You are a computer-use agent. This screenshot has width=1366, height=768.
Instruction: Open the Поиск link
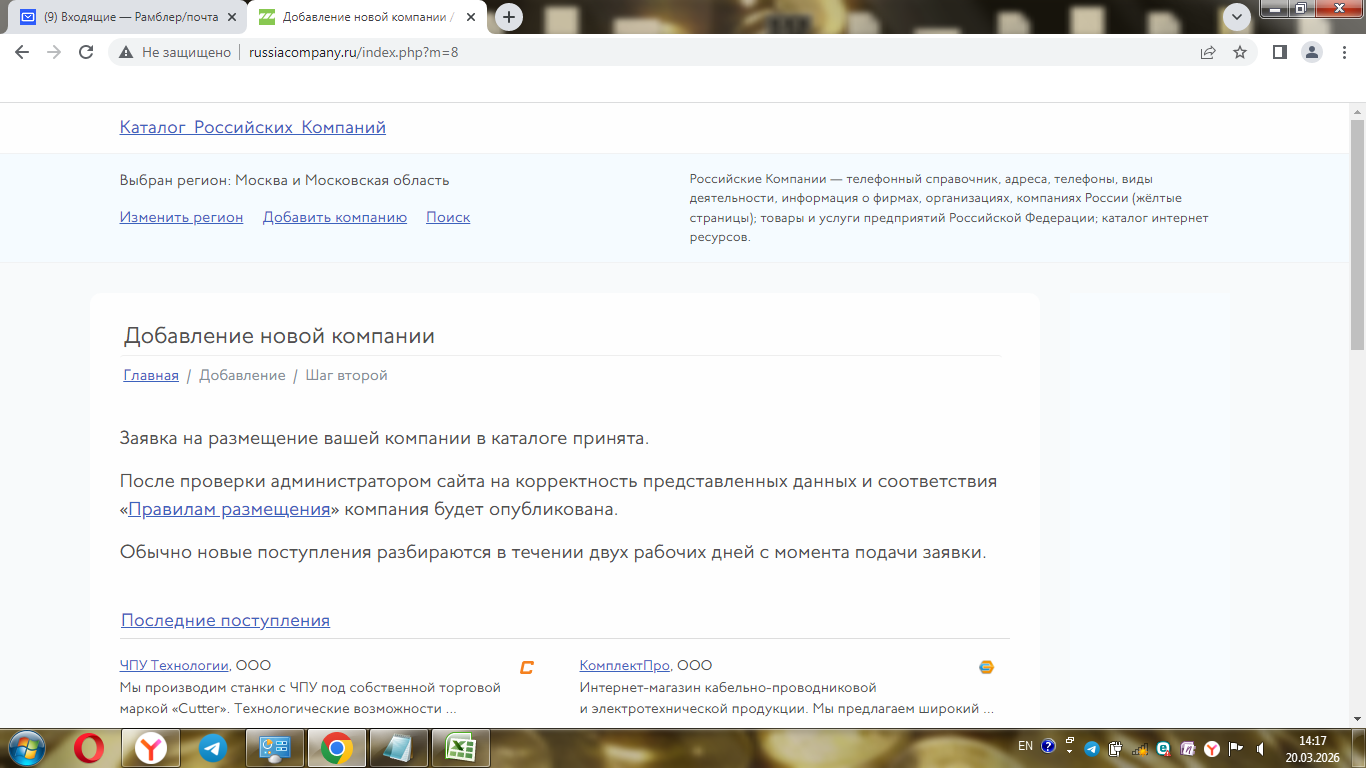448,217
